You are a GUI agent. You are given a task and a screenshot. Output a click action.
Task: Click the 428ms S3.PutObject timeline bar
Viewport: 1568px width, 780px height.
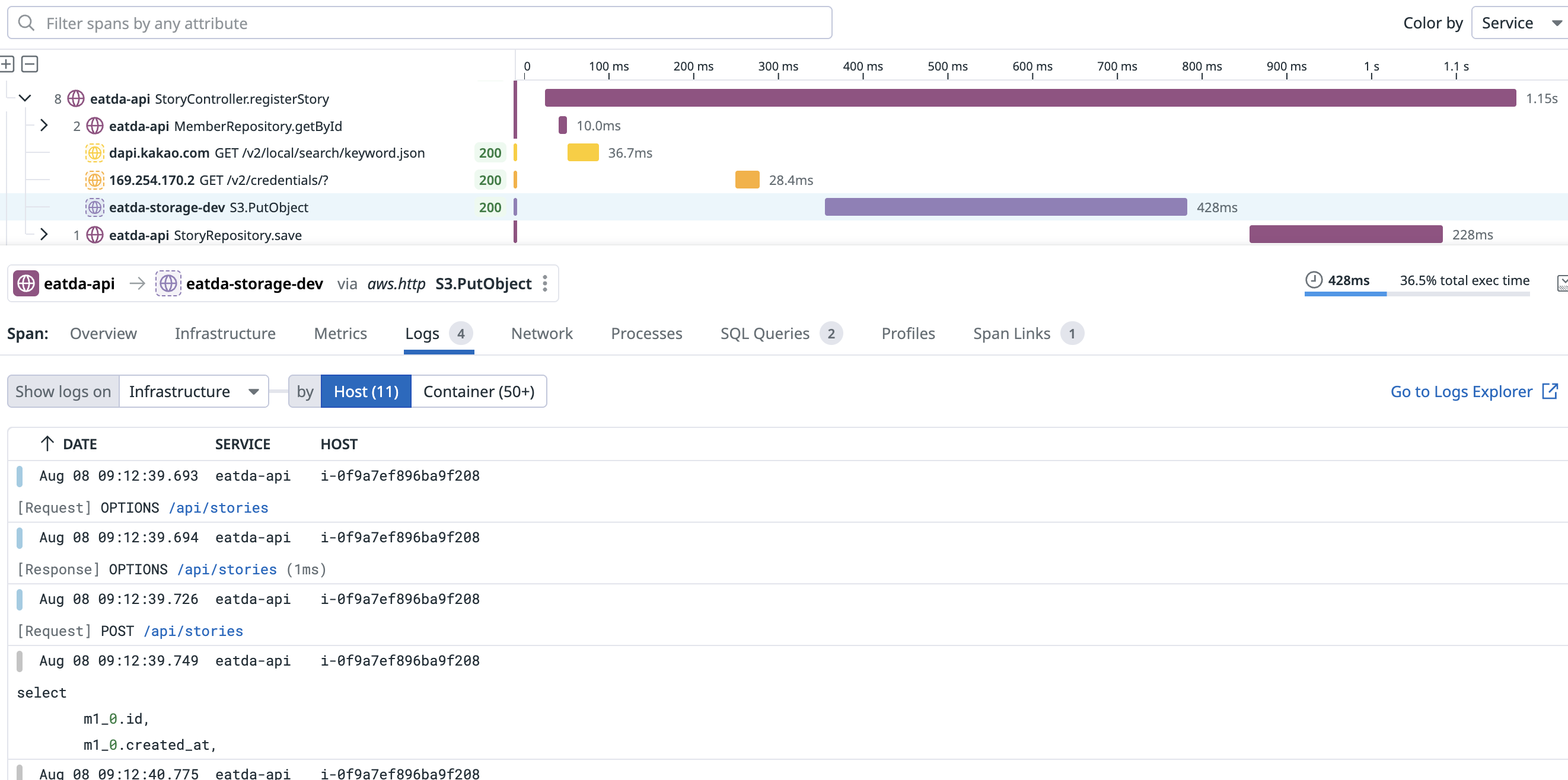point(1005,207)
